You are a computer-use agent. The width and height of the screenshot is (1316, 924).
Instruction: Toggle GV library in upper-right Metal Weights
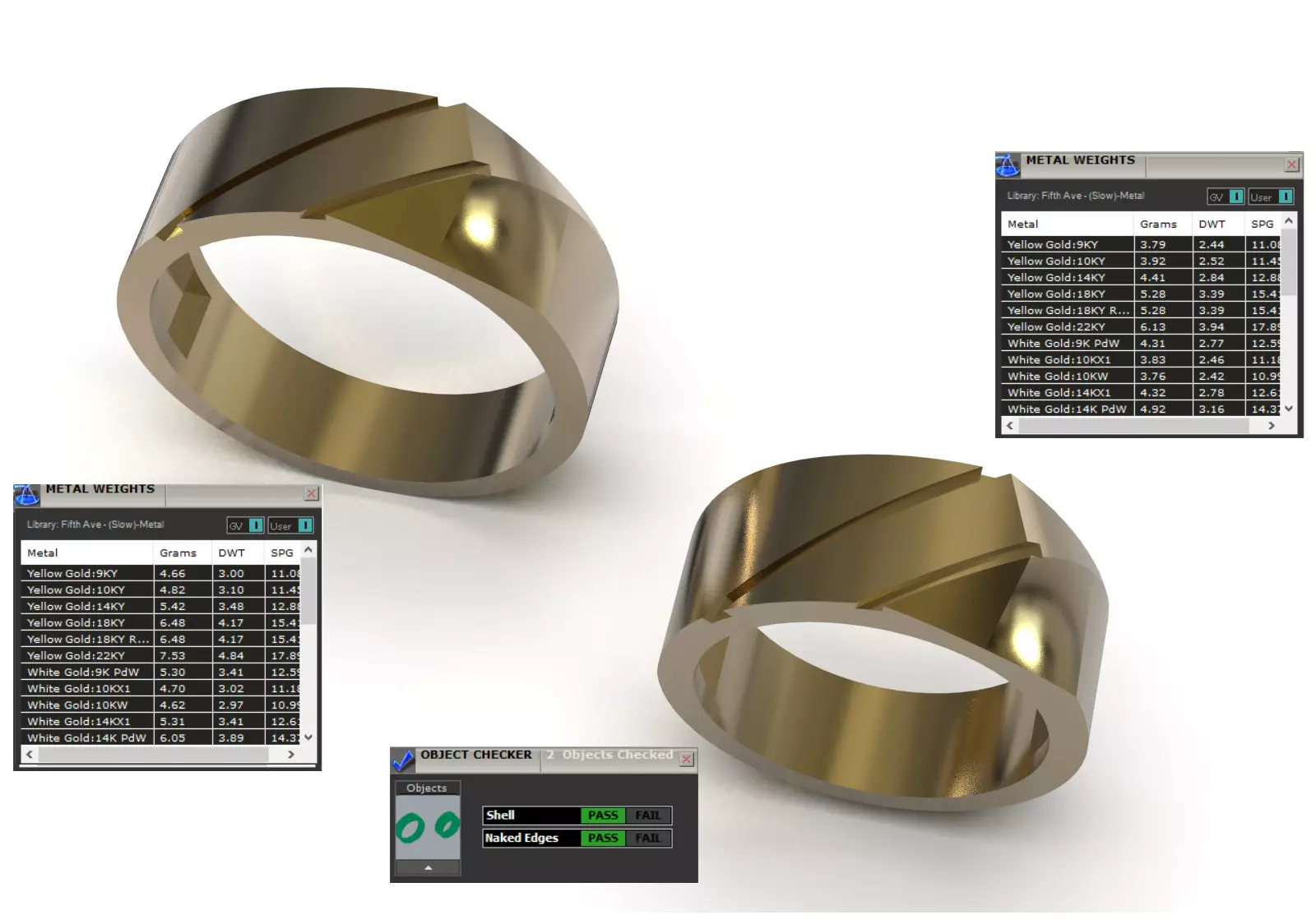pyautogui.click(x=1226, y=196)
